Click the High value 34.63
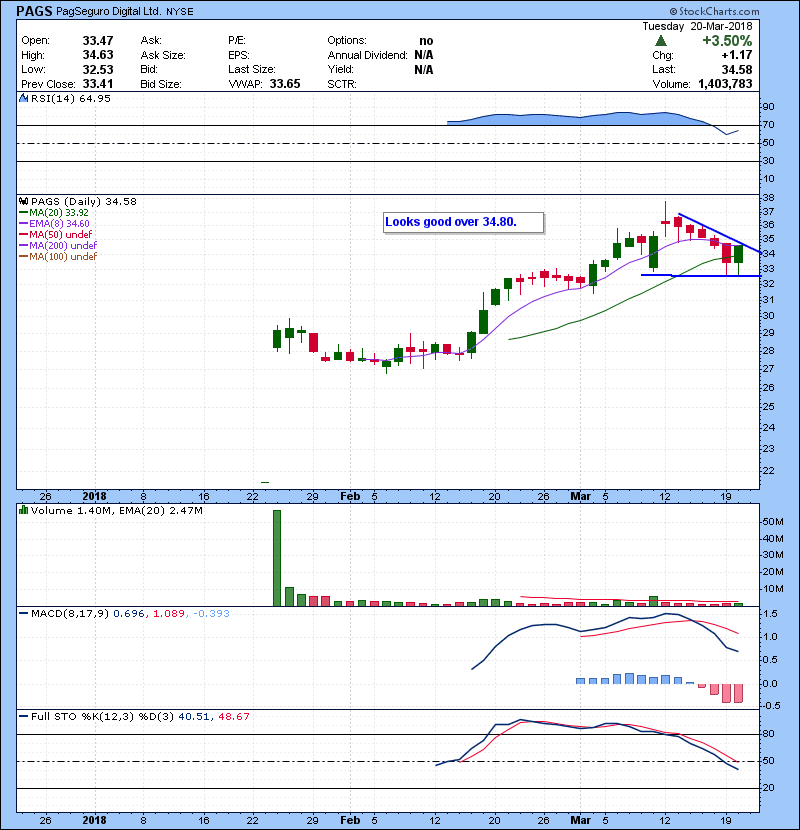The width and height of the screenshot is (800, 830). [98, 55]
